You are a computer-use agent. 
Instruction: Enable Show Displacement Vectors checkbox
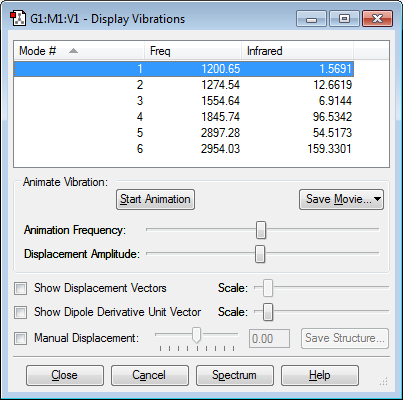20,288
